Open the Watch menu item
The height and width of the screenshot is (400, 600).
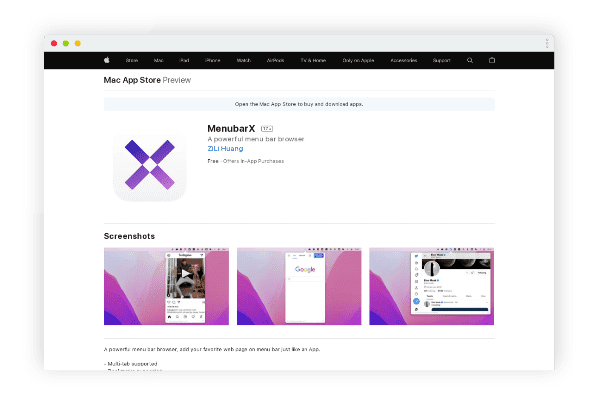coord(243,60)
